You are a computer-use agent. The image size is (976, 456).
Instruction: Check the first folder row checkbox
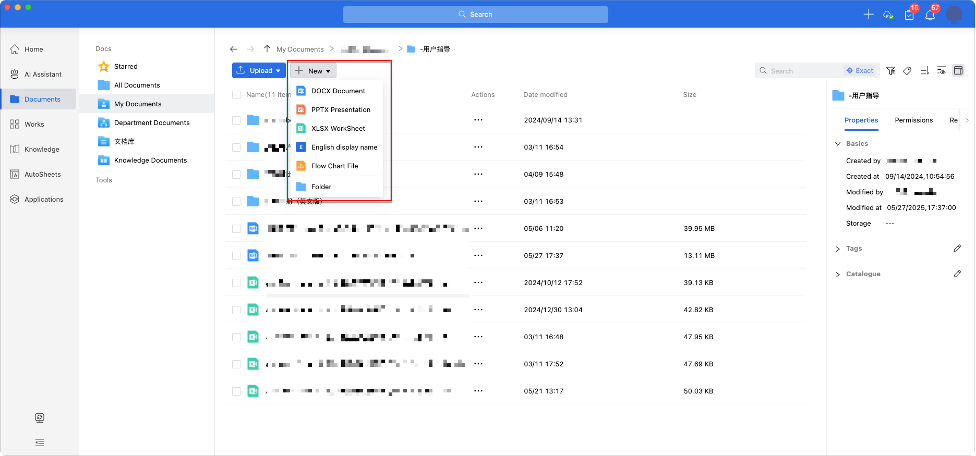(x=237, y=120)
